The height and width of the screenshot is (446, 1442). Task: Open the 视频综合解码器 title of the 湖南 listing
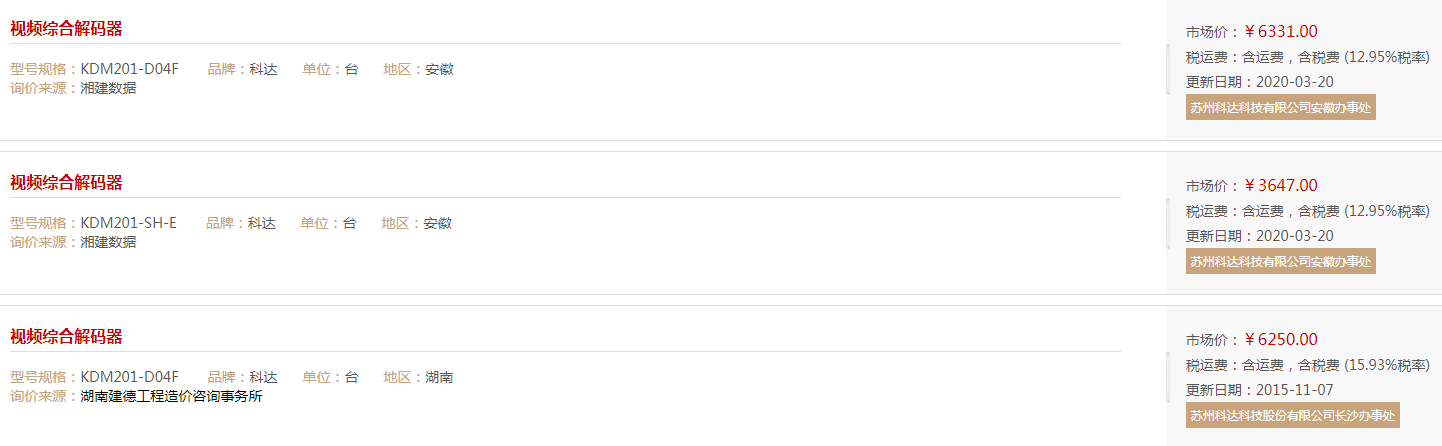(66, 336)
